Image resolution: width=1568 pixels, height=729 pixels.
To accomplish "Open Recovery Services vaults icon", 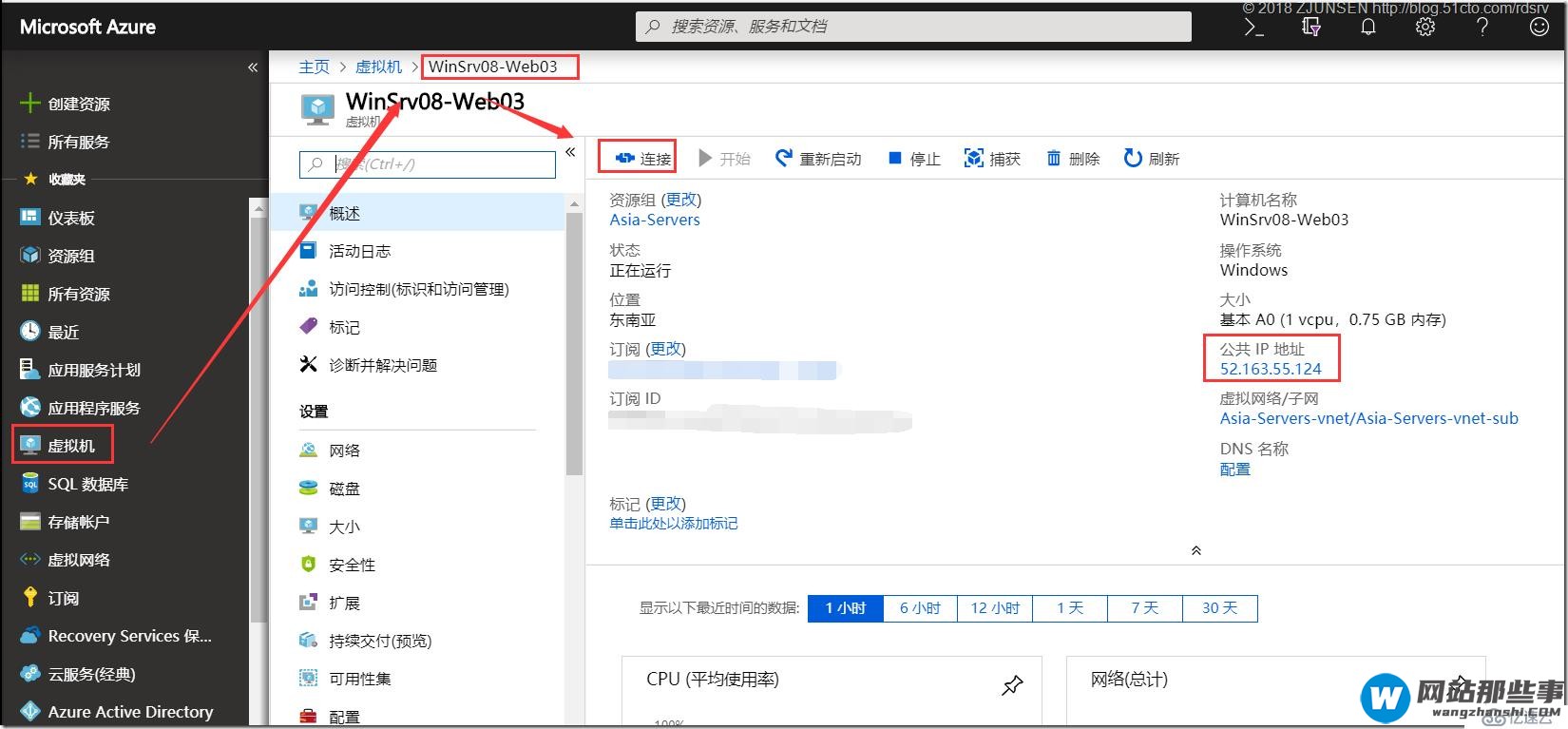I will (29, 635).
